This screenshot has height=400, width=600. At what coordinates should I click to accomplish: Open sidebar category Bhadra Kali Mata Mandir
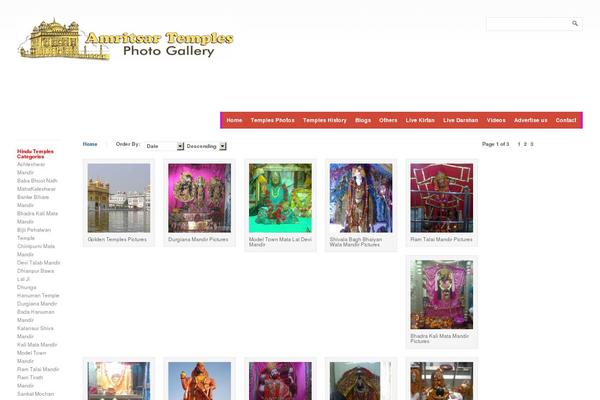click(38, 217)
